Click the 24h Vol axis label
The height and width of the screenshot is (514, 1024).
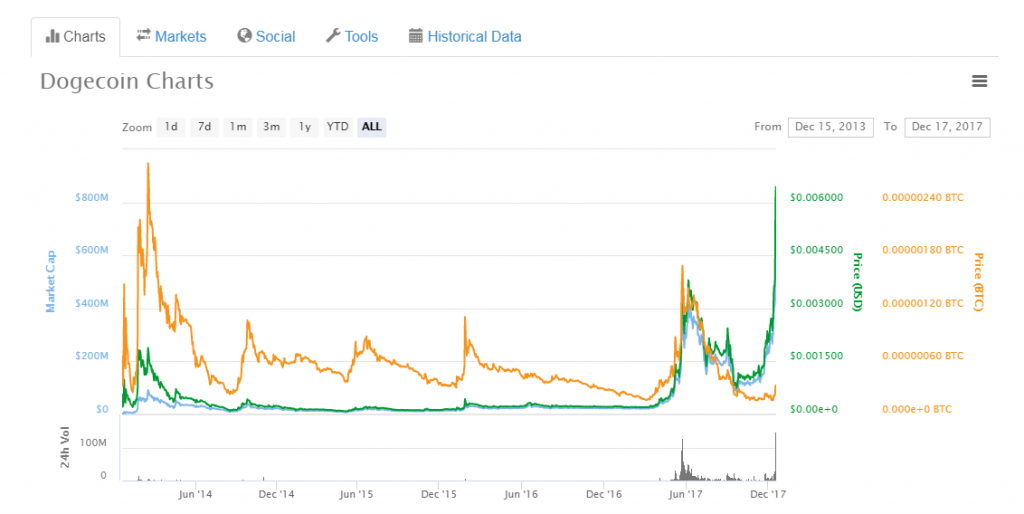pyautogui.click(x=65, y=448)
